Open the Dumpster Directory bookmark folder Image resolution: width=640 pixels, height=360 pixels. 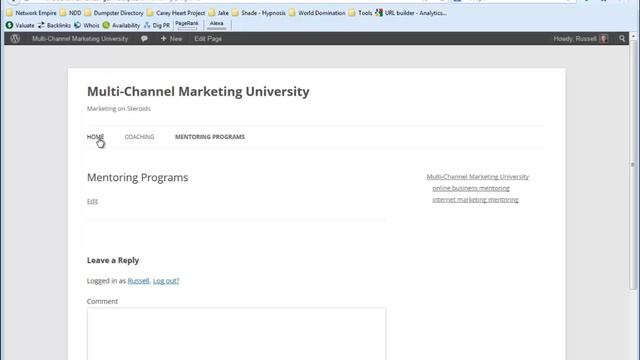114,13
